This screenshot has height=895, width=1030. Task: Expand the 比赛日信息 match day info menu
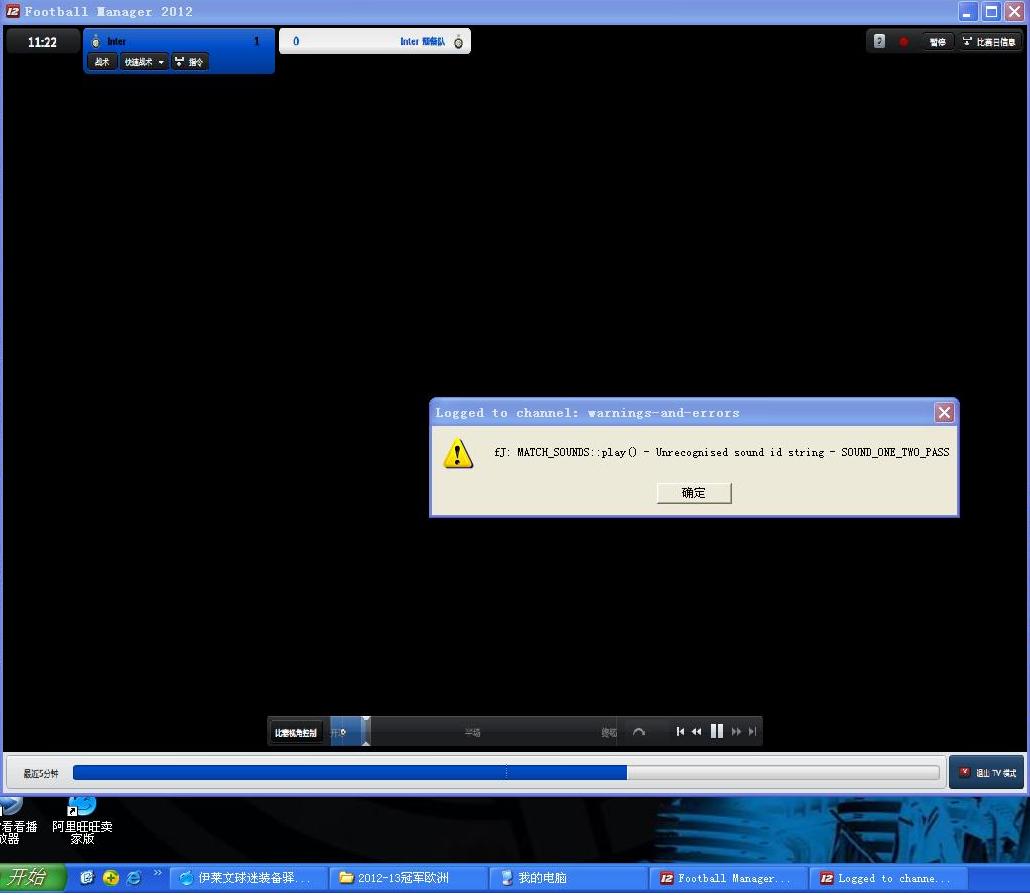point(989,41)
